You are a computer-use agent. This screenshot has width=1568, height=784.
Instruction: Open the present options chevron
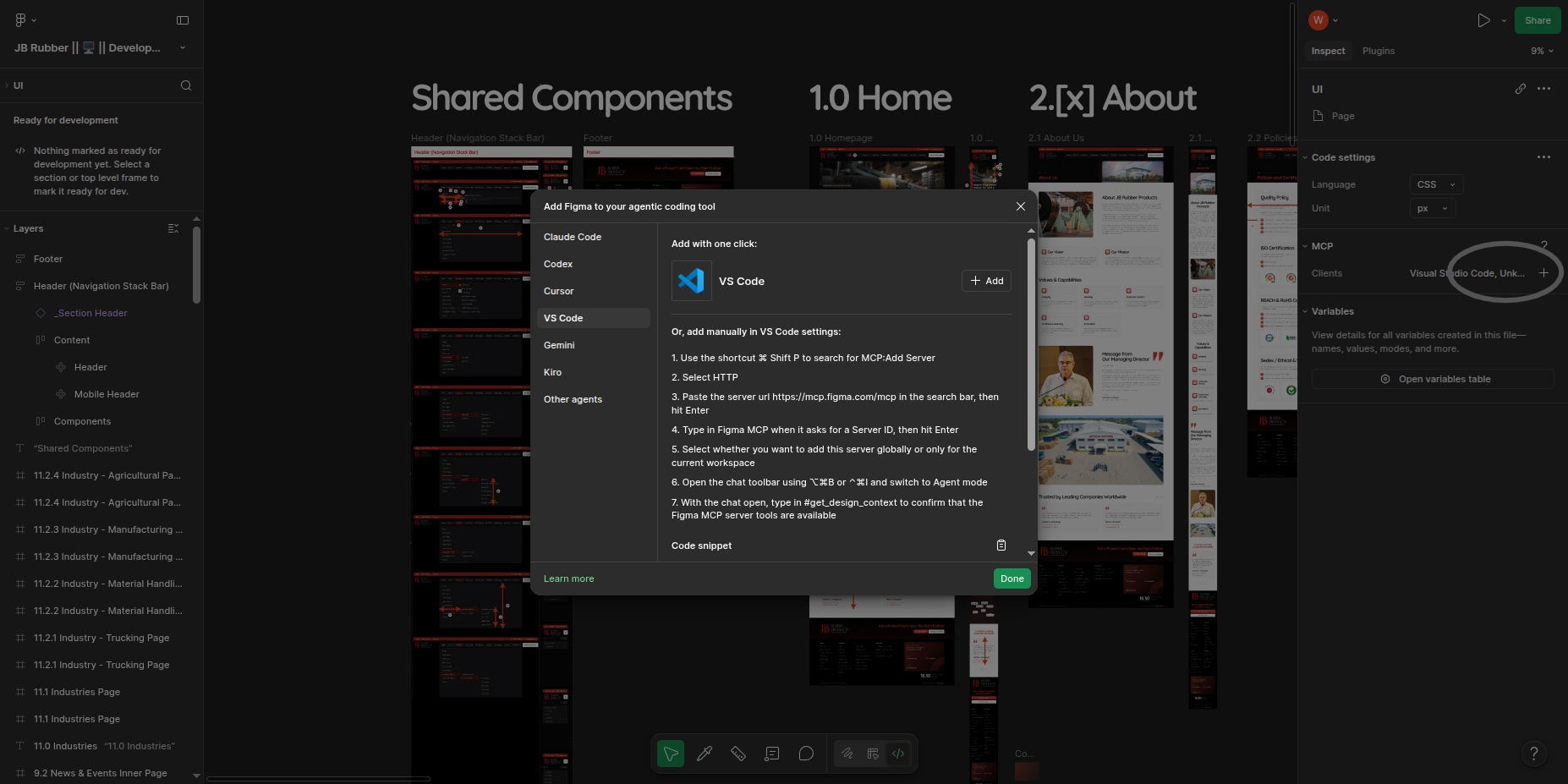(x=1504, y=20)
